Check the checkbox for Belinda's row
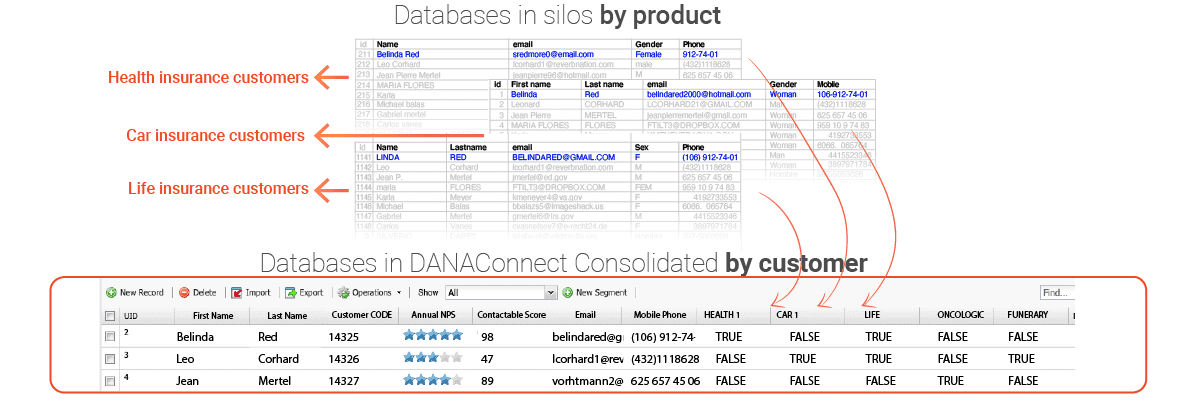 click(x=110, y=337)
